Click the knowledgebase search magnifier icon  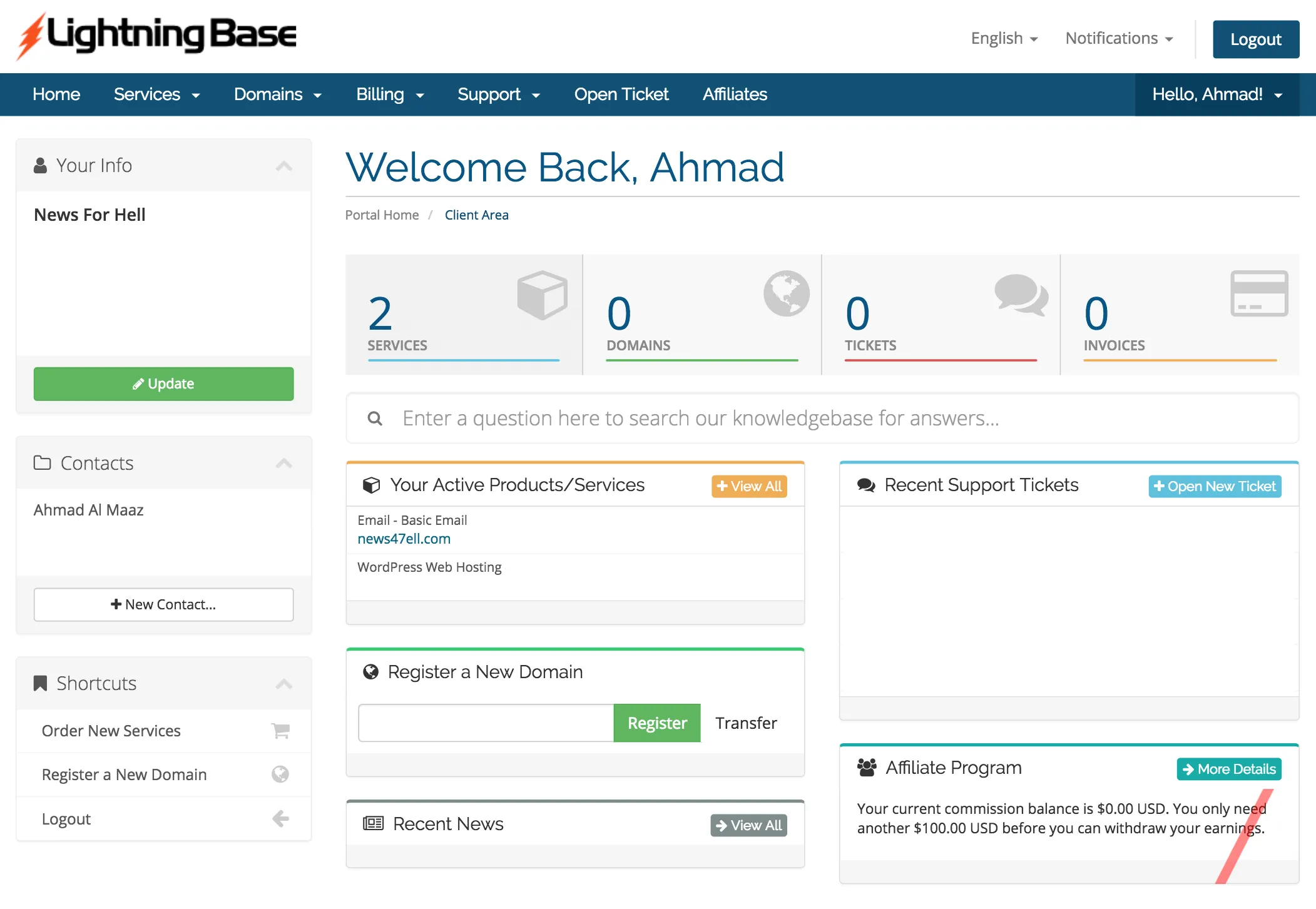click(x=375, y=418)
